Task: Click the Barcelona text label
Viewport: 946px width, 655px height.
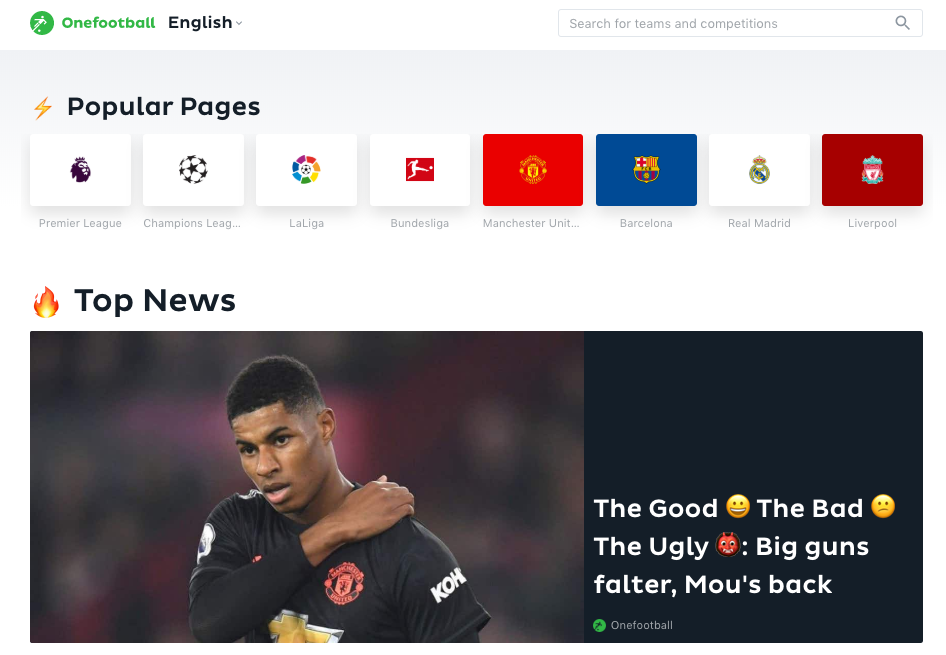Action: (x=646, y=223)
